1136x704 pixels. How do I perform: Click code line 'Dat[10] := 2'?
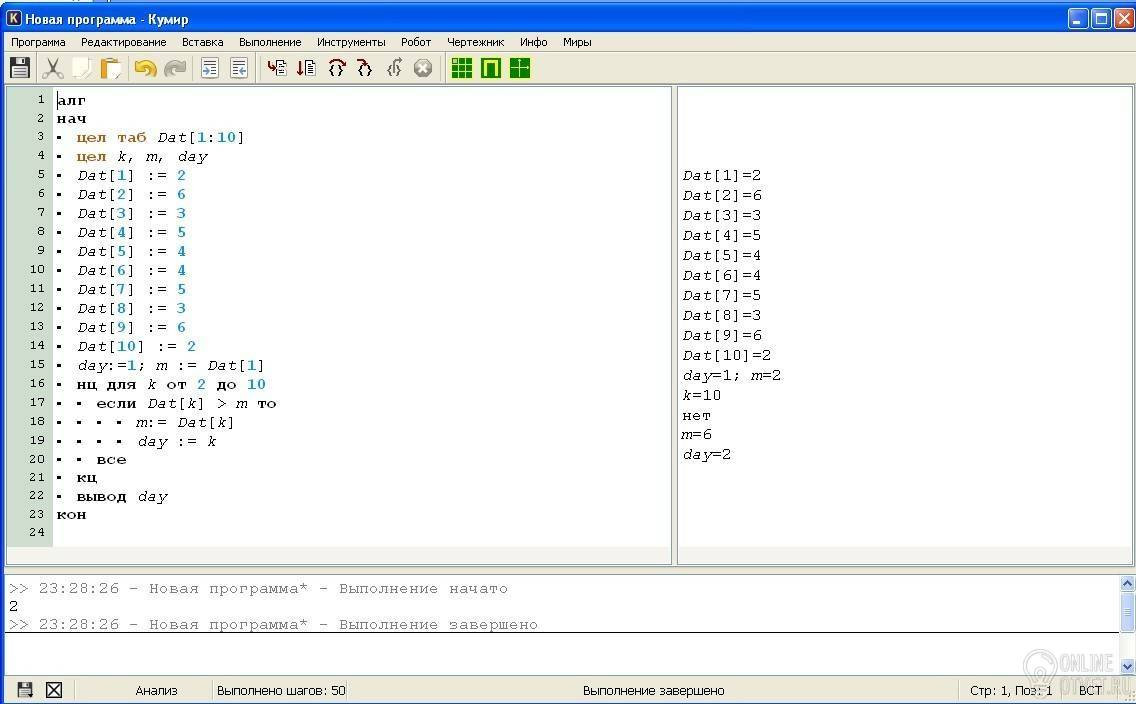(x=137, y=346)
